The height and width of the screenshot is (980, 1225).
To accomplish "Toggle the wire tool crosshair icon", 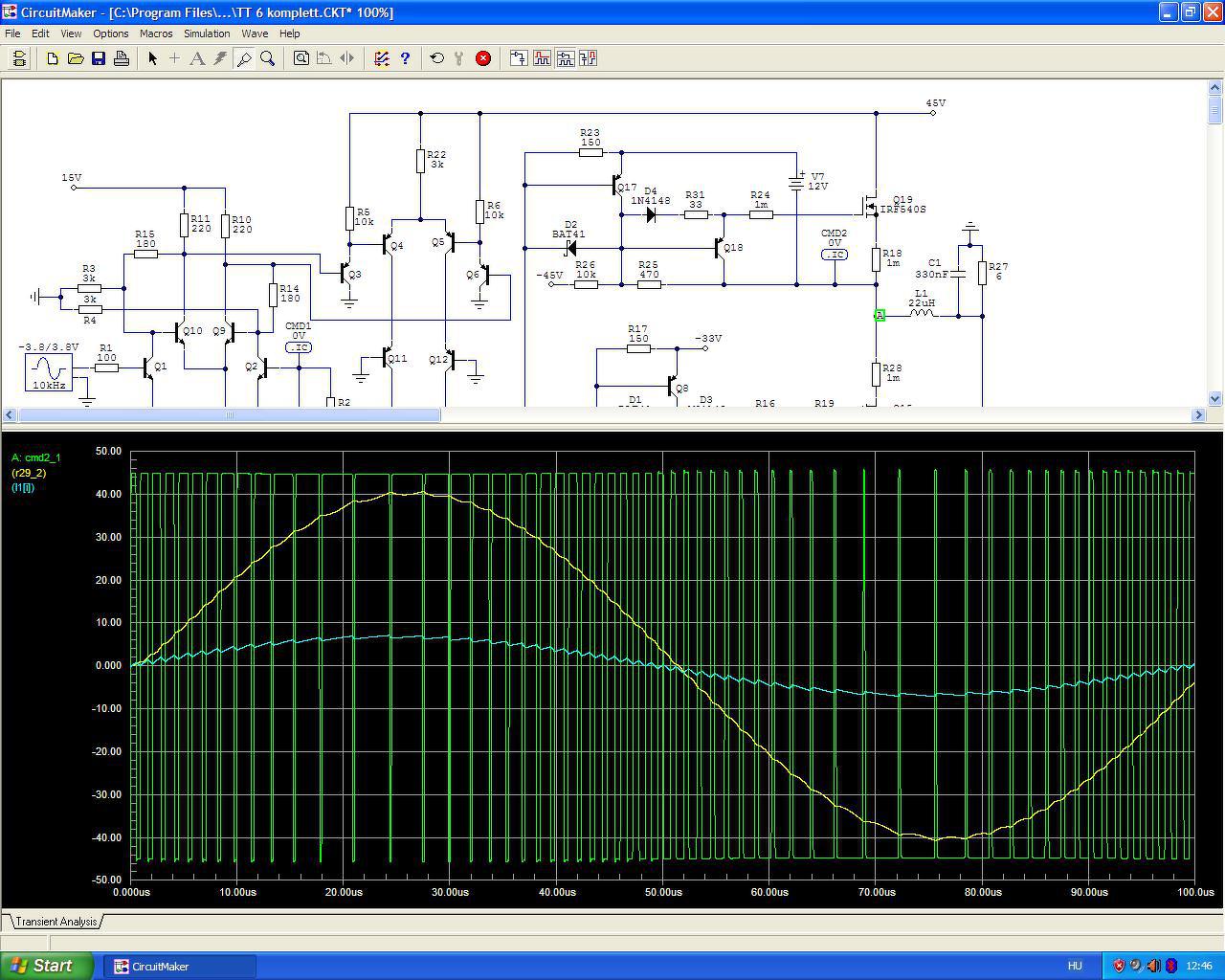I will point(174,58).
